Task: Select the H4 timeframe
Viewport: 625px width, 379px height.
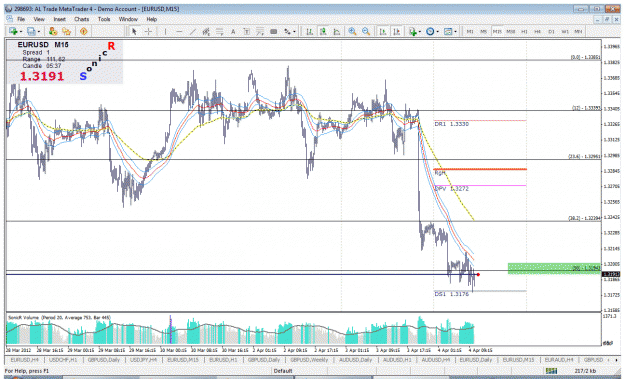Action: (538, 31)
